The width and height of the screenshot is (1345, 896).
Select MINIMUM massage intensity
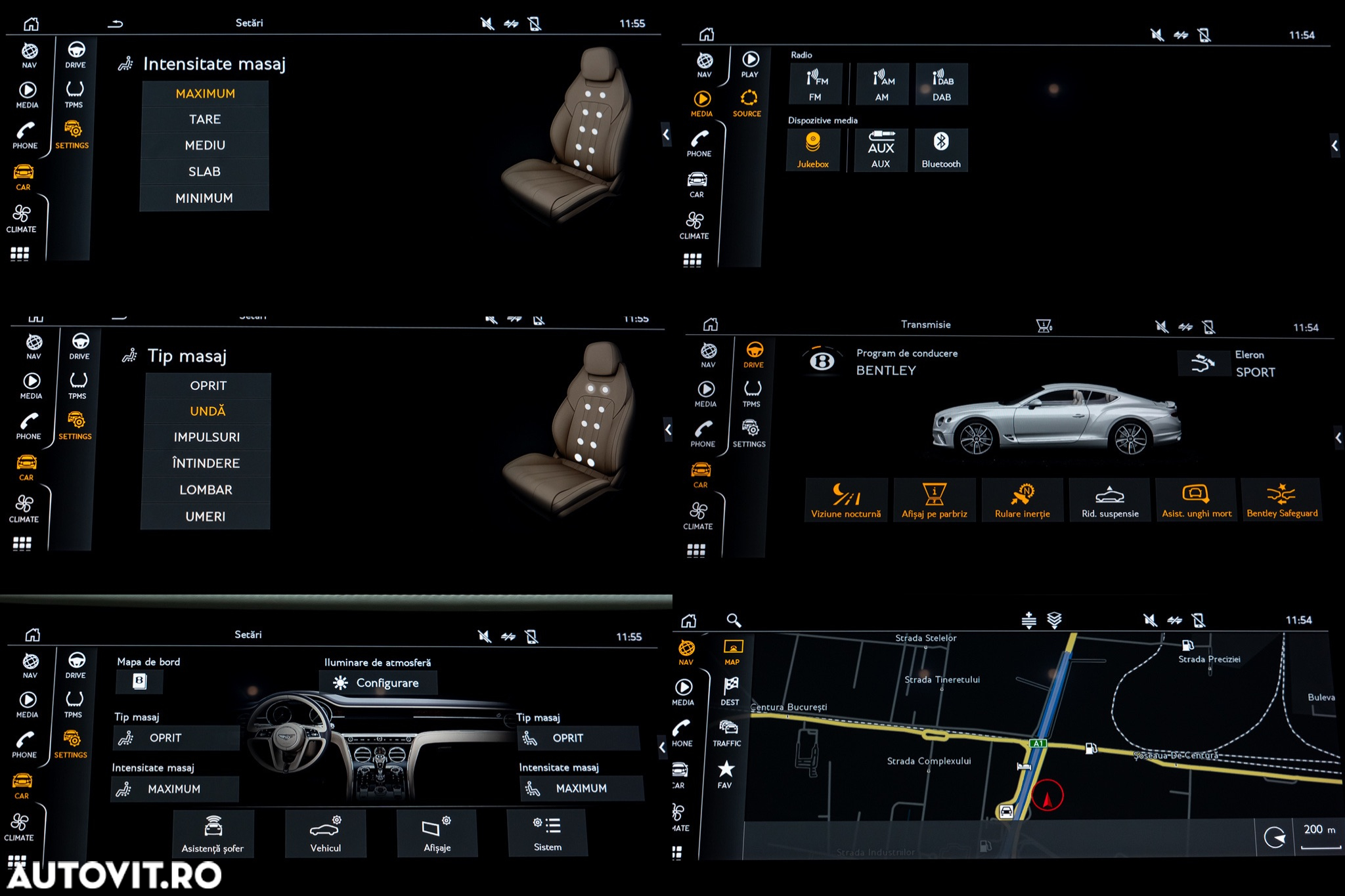tap(205, 198)
